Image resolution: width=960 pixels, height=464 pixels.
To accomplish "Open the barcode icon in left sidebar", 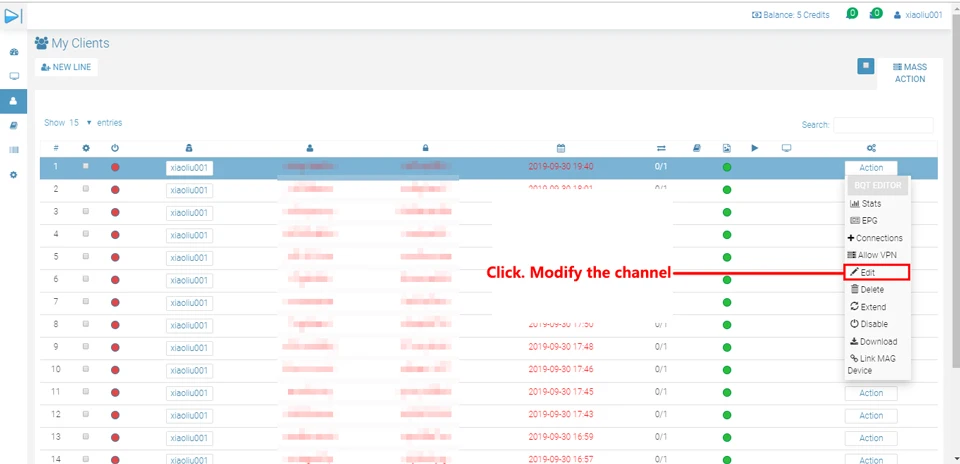I will (x=13, y=150).
